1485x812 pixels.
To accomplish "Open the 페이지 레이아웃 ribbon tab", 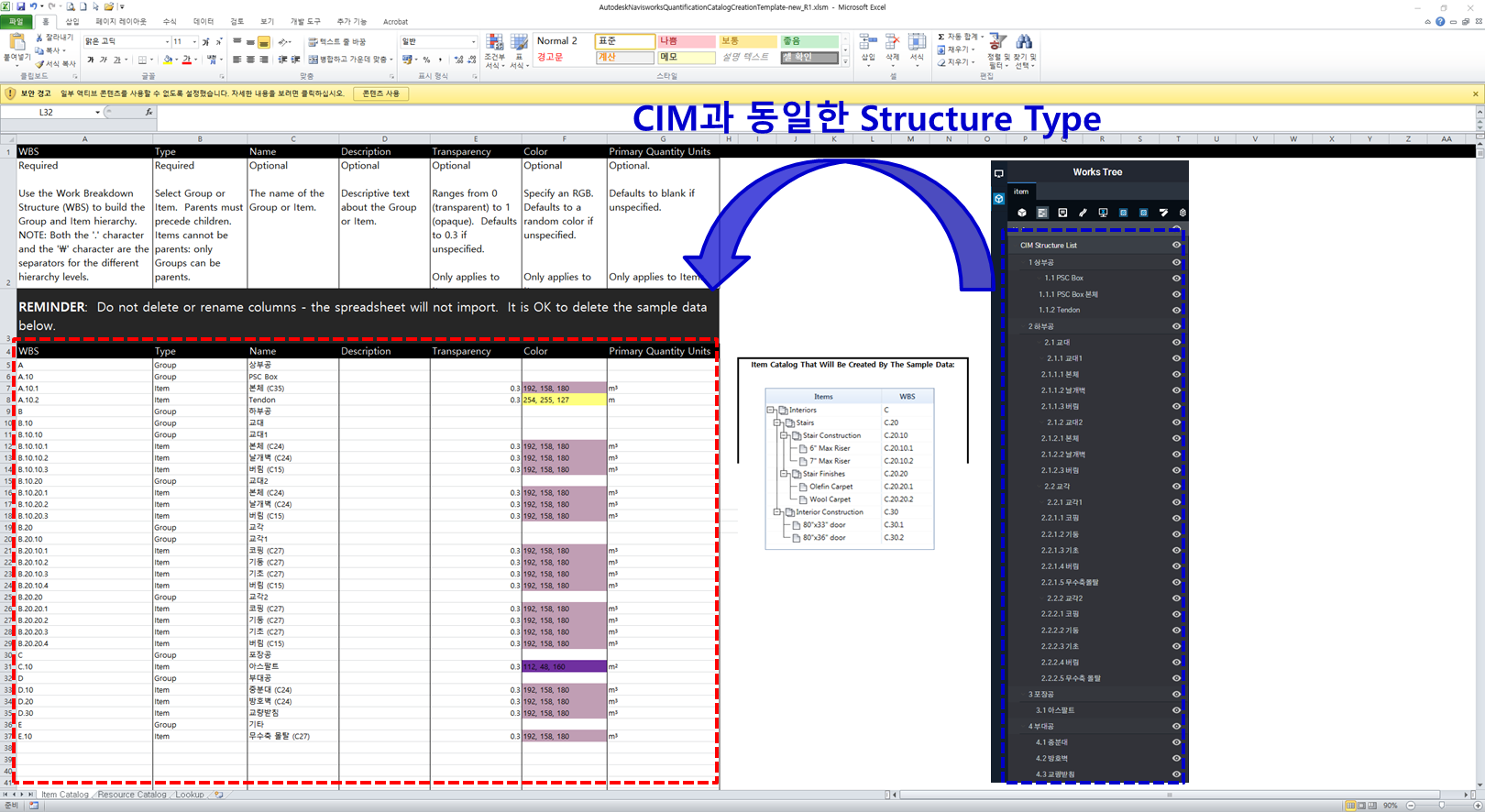I will point(121,21).
